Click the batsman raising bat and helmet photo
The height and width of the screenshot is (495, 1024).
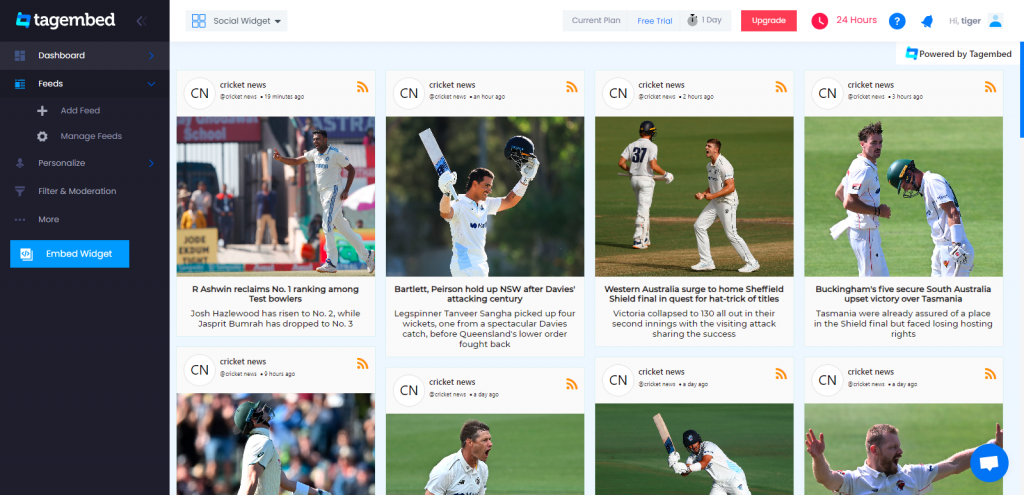[x=485, y=197]
